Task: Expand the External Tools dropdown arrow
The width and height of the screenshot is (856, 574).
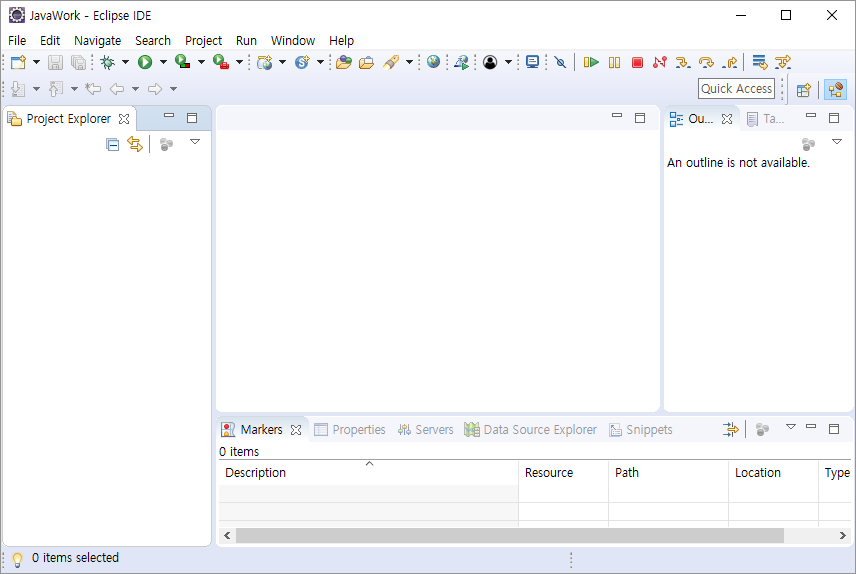Action: (x=239, y=62)
